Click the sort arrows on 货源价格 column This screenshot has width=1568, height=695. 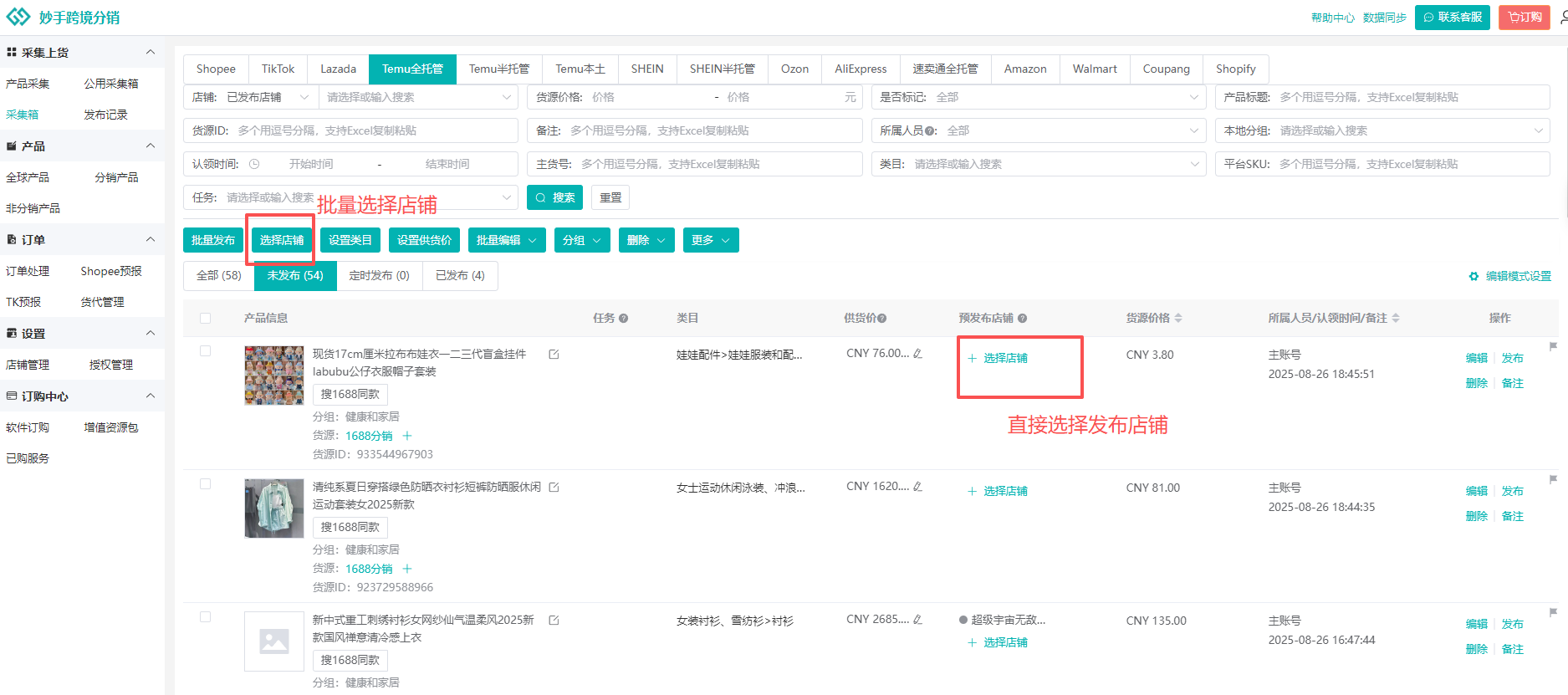[x=1178, y=318]
